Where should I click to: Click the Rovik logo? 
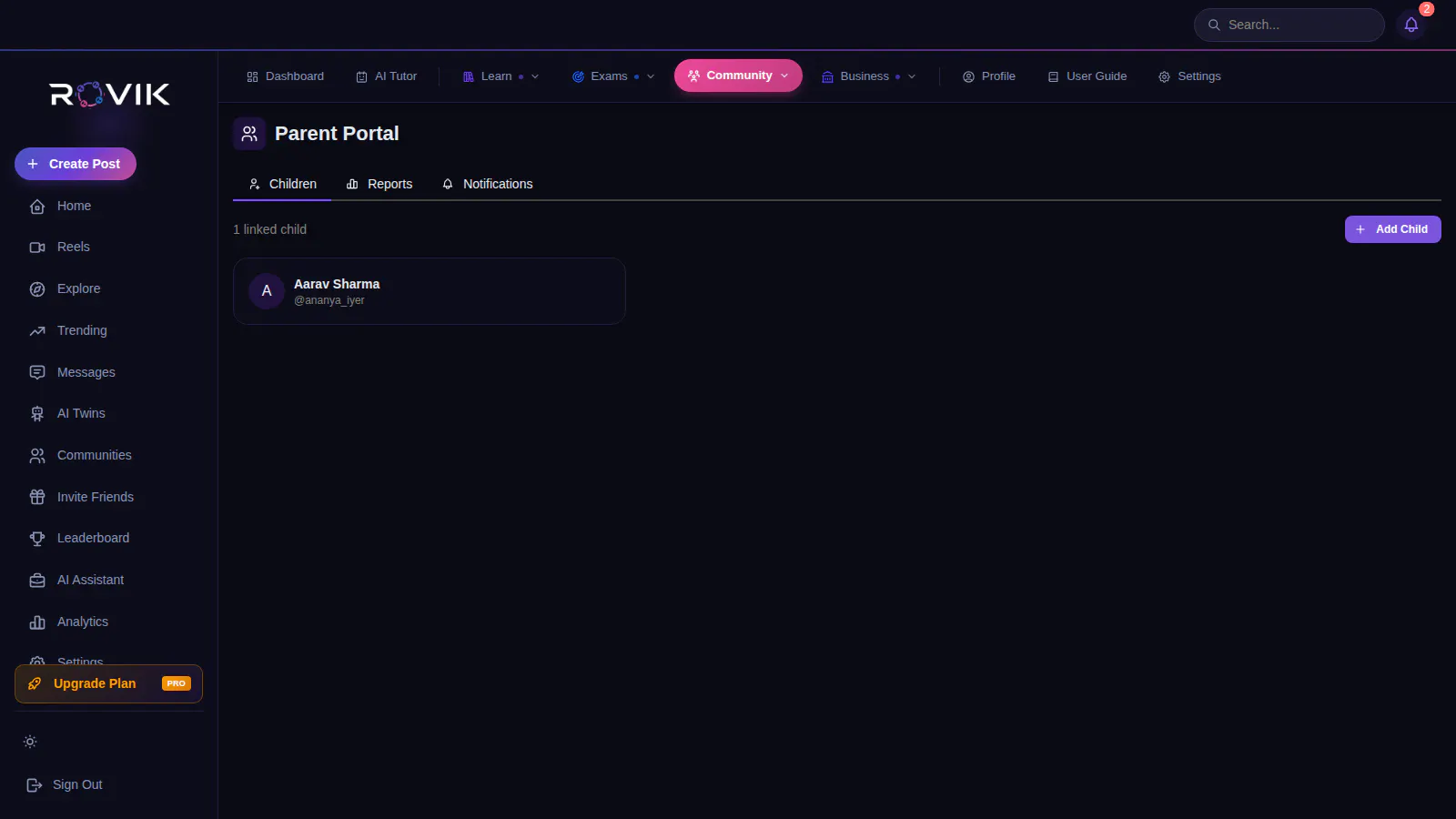[109, 95]
